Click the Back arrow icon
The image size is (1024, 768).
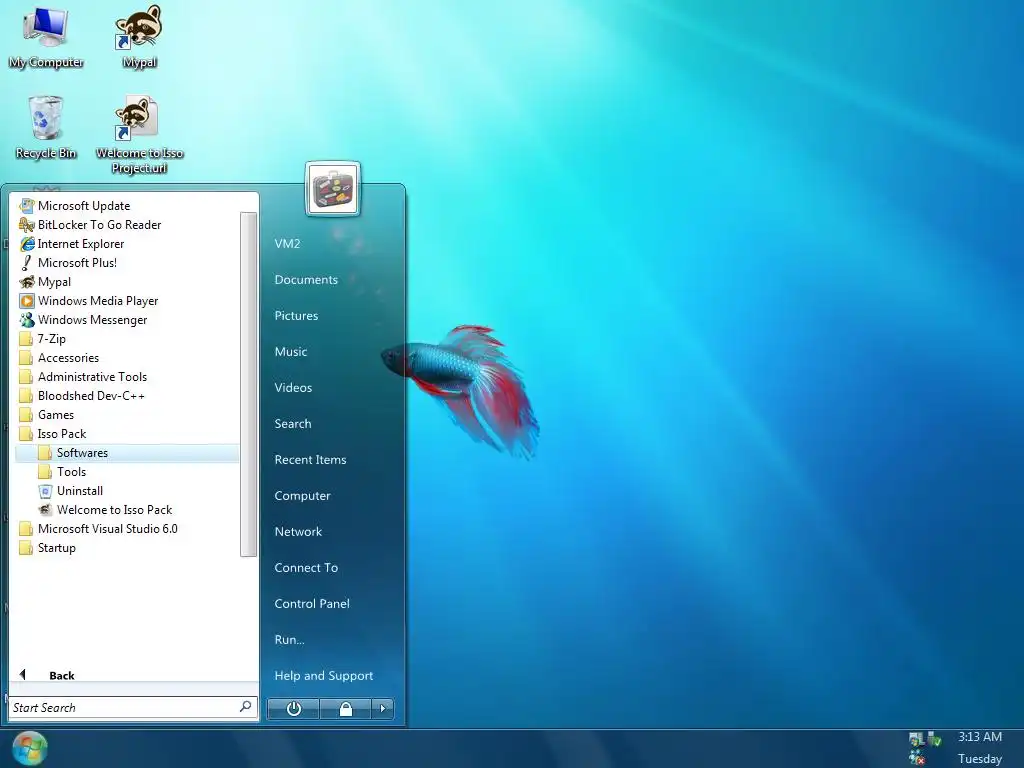[23, 675]
